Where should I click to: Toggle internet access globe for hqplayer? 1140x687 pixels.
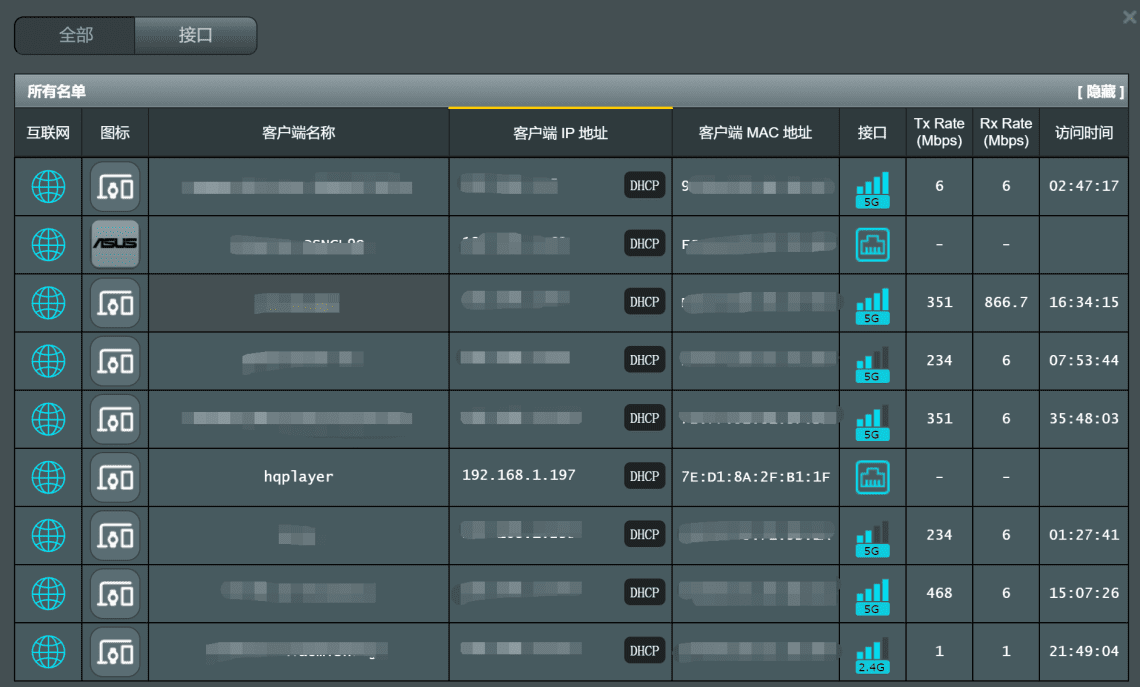46,477
